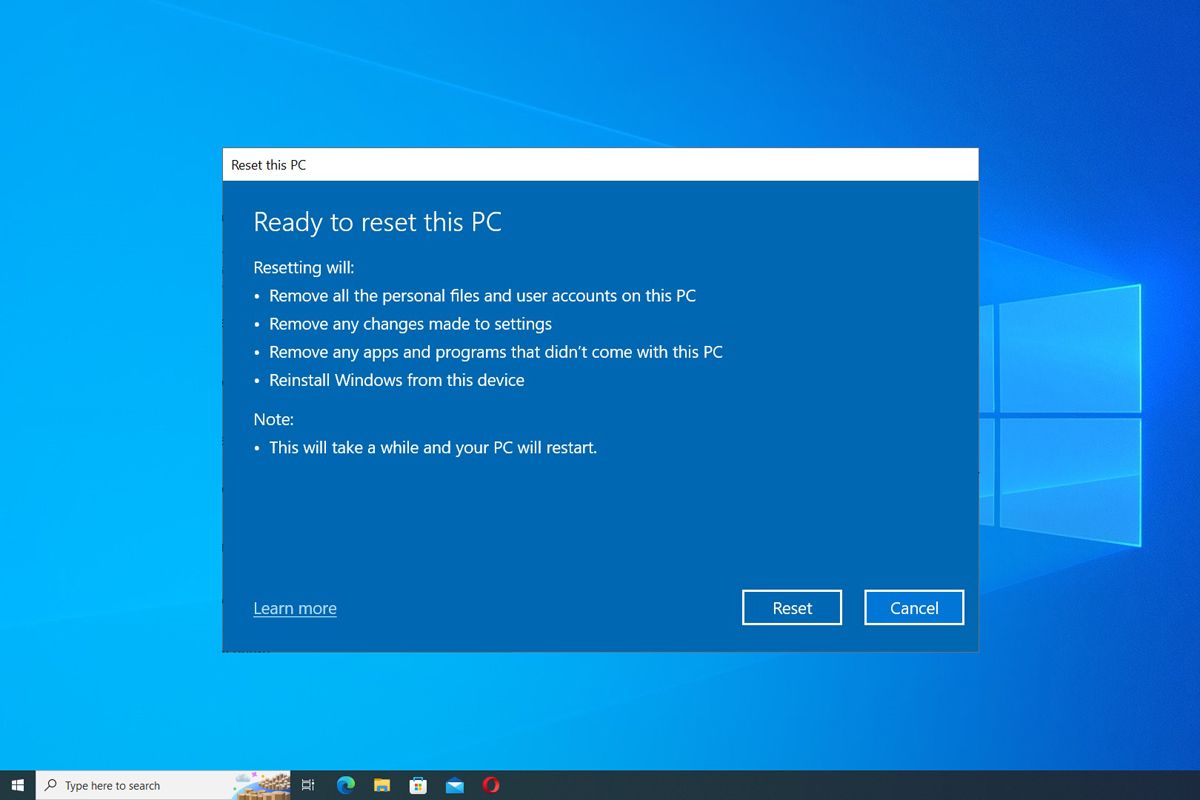Click the magnifier icon in taskbar search

[x=51, y=785]
